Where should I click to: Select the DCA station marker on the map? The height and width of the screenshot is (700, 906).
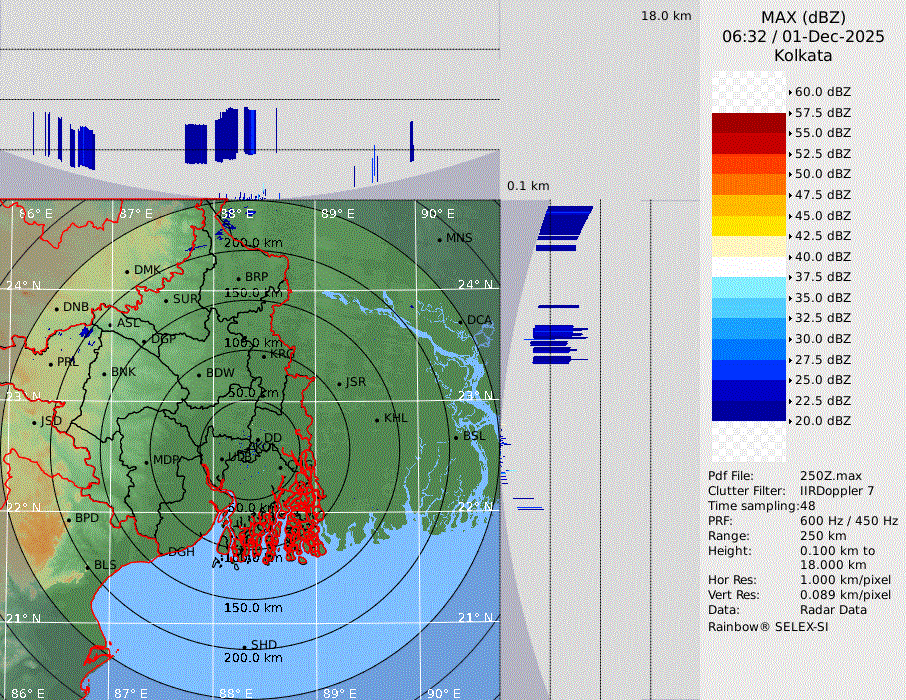[x=461, y=321]
